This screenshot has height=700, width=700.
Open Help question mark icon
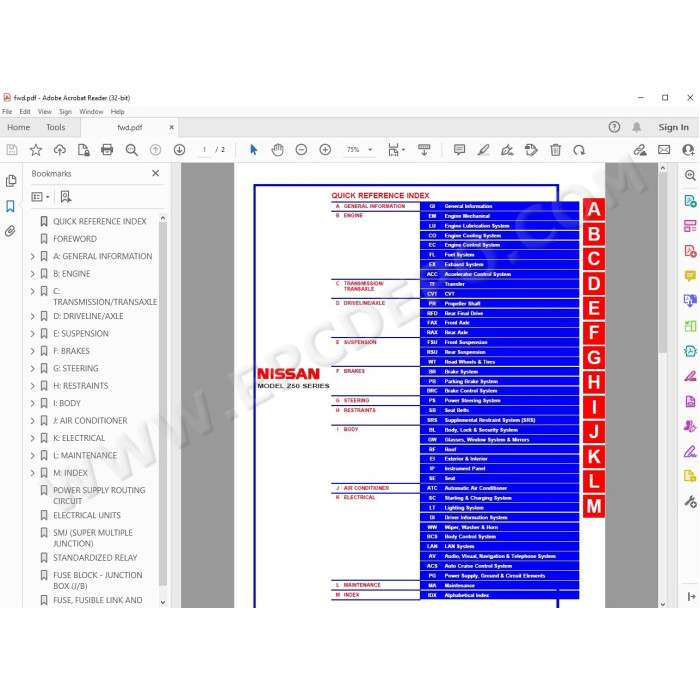click(x=614, y=127)
